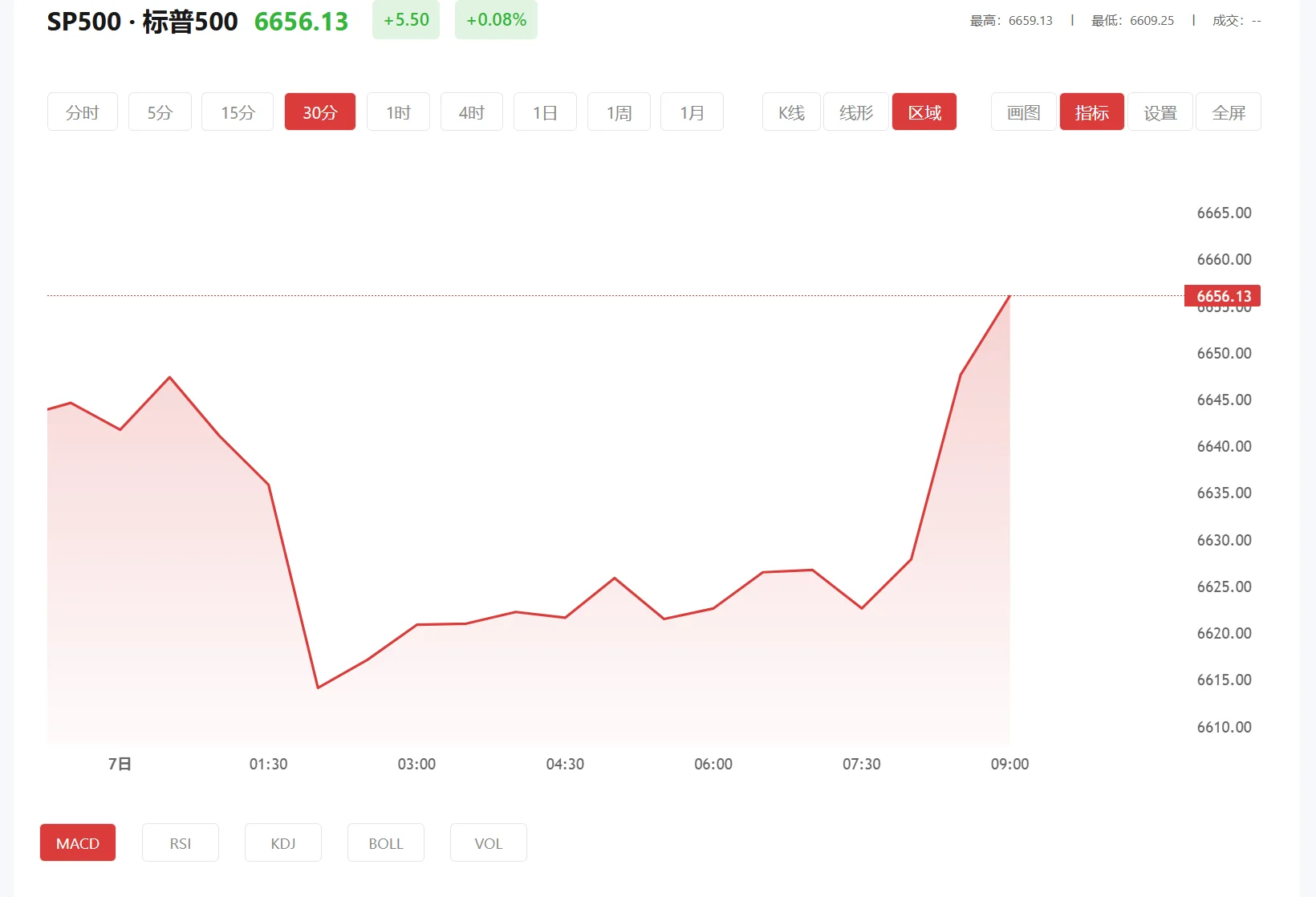Show the MACD indicator
Screen dimensions: 1316x897
[77, 842]
